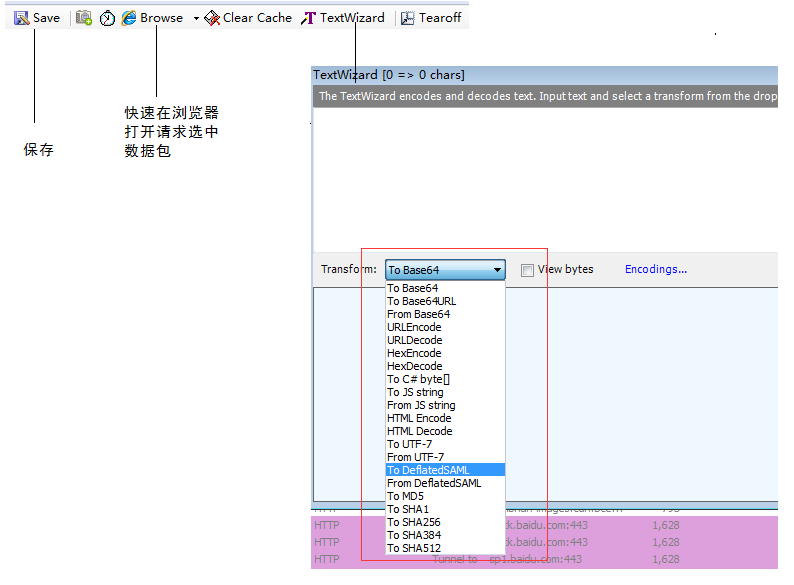Screen dimensions: 794x585
Task: Click the timer stopwatch icon in toolbar
Action: [107, 19]
